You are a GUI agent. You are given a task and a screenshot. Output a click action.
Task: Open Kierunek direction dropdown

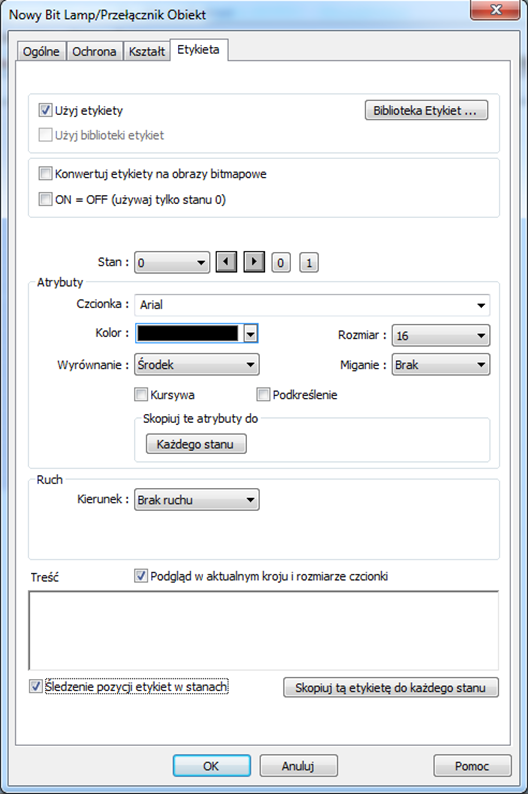tap(197, 500)
